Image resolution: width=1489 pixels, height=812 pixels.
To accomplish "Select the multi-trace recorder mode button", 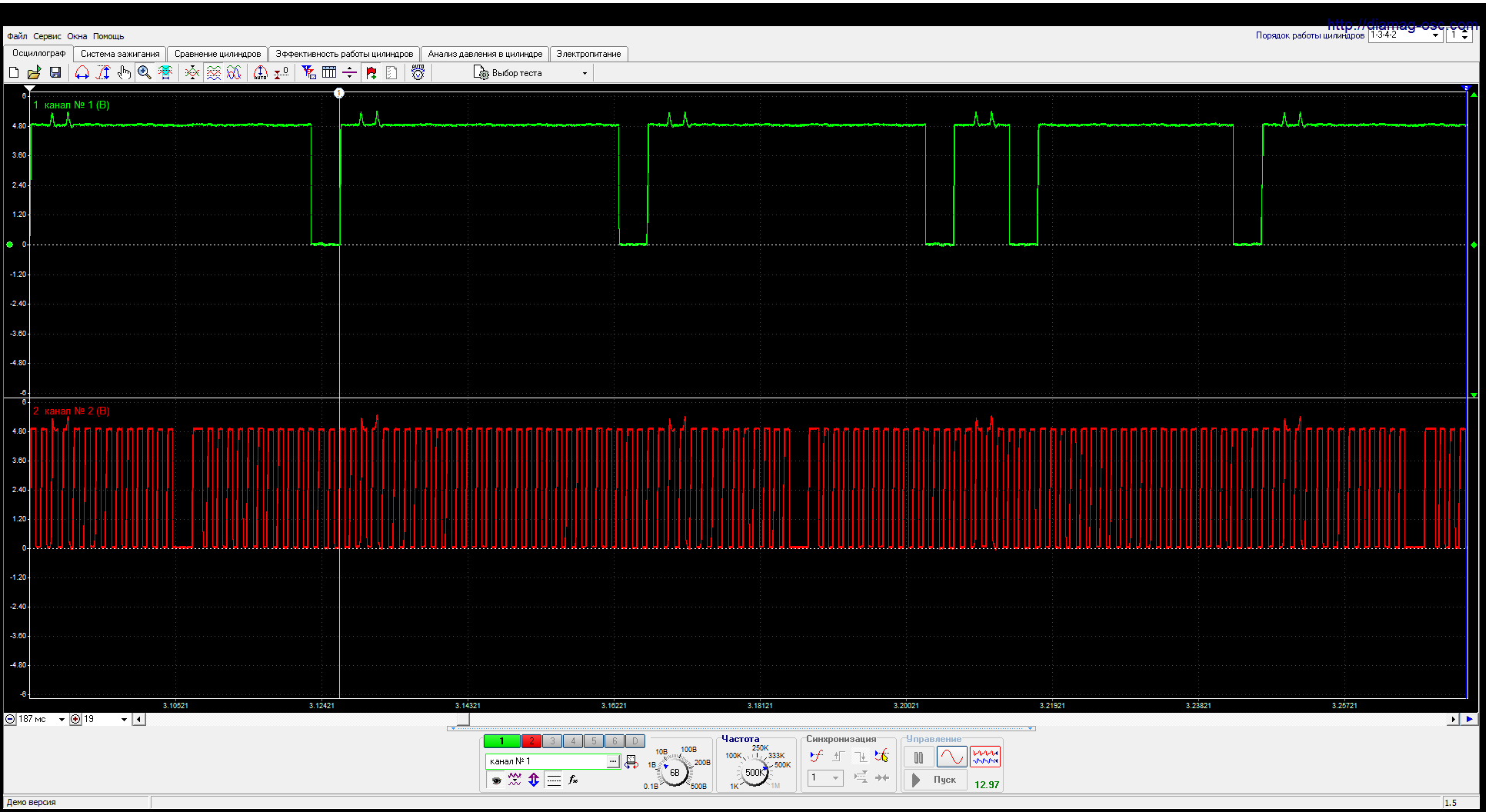I will click(985, 757).
